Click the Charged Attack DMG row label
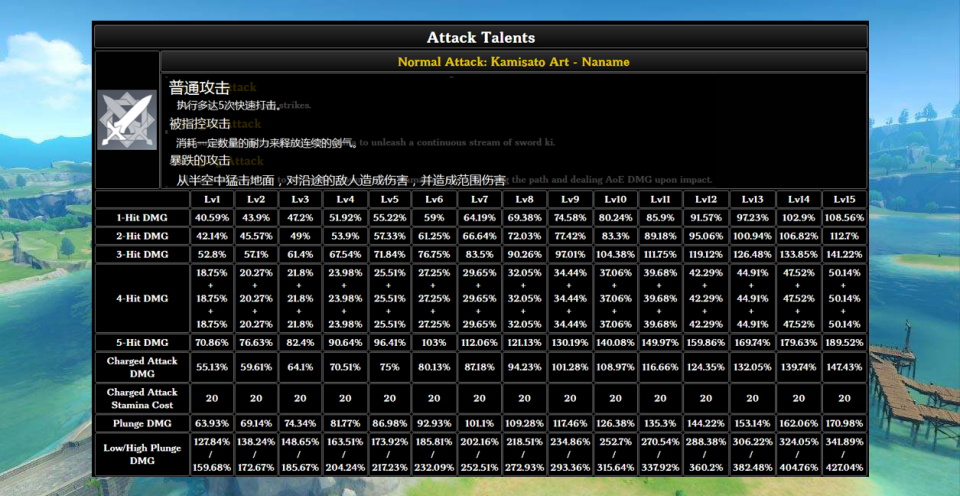This screenshot has width=960, height=496. pyautogui.click(x=142, y=367)
